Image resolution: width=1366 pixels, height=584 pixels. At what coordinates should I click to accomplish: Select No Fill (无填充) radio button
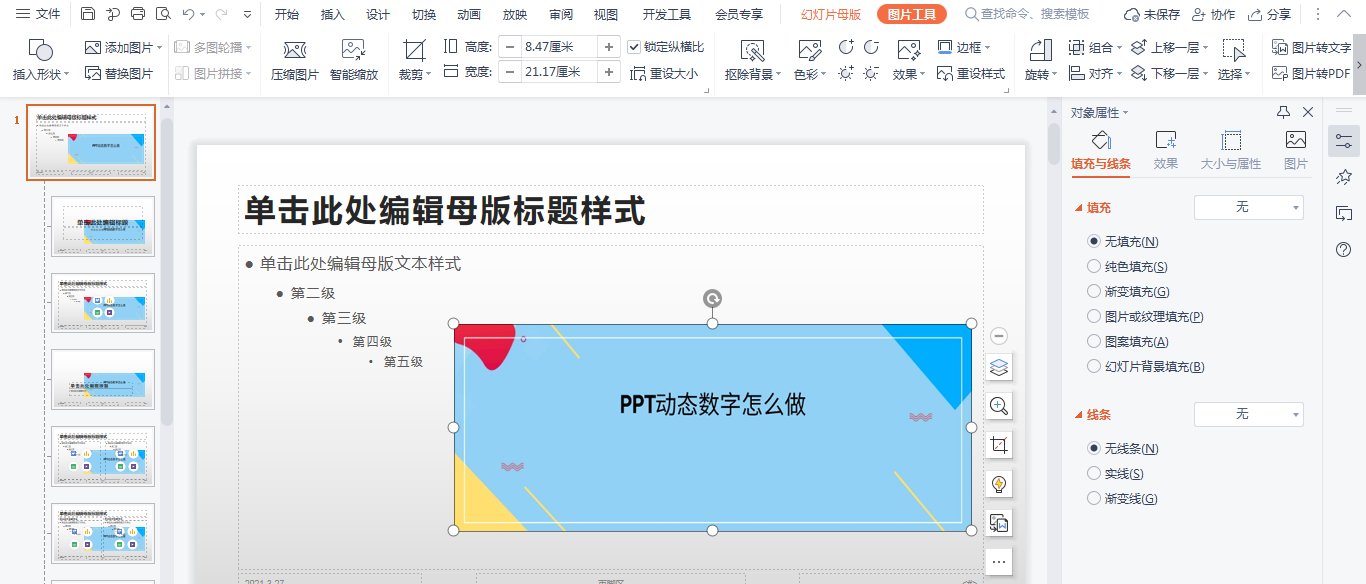(1093, 241)
